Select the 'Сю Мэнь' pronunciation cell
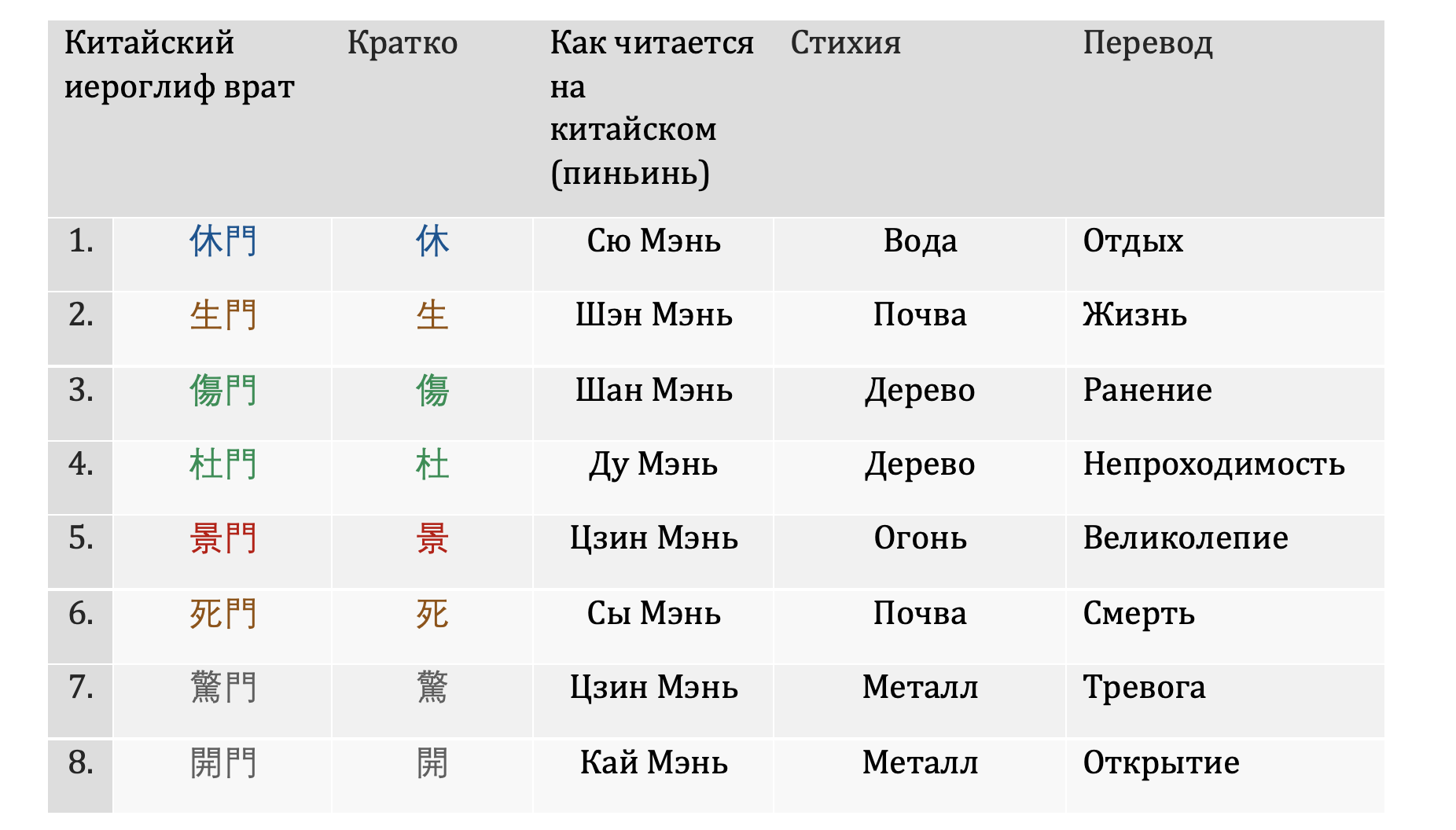Viewport: 1456px width, 830px height. (x=654, y=241)
